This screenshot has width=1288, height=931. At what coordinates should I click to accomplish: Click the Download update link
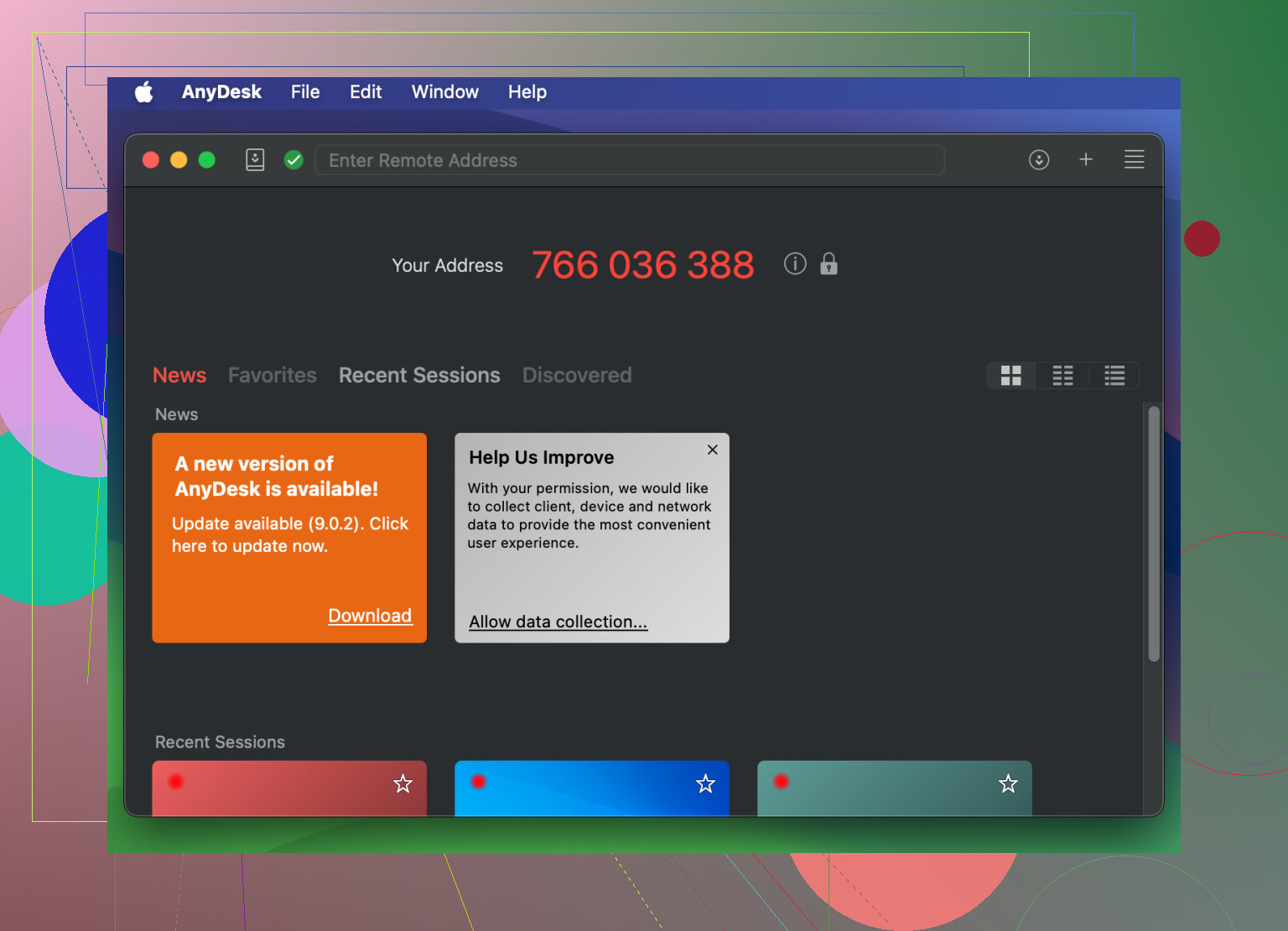pyautogui.click(x=370, y=616)
